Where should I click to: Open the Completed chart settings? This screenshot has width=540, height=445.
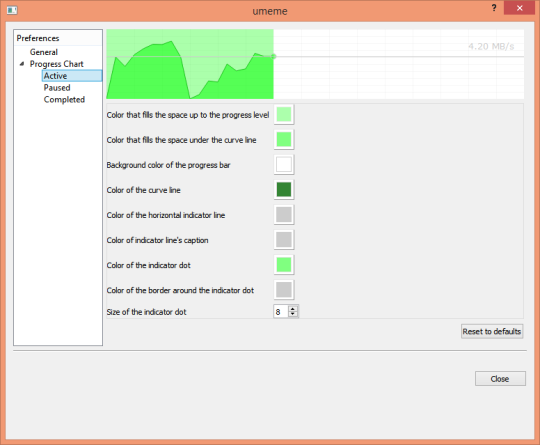point(64,100)
